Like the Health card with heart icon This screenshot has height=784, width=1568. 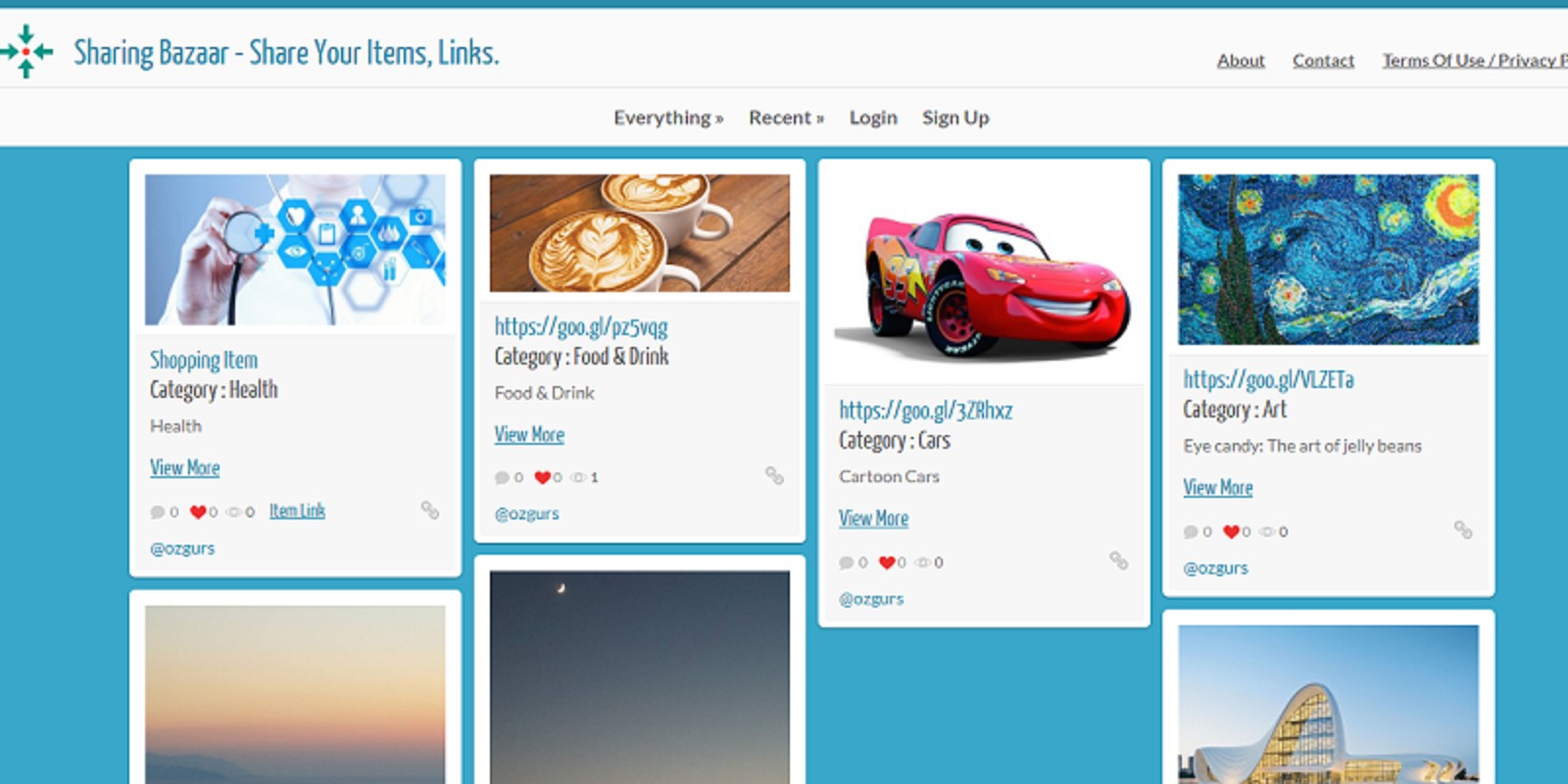(x=198, y=512)
